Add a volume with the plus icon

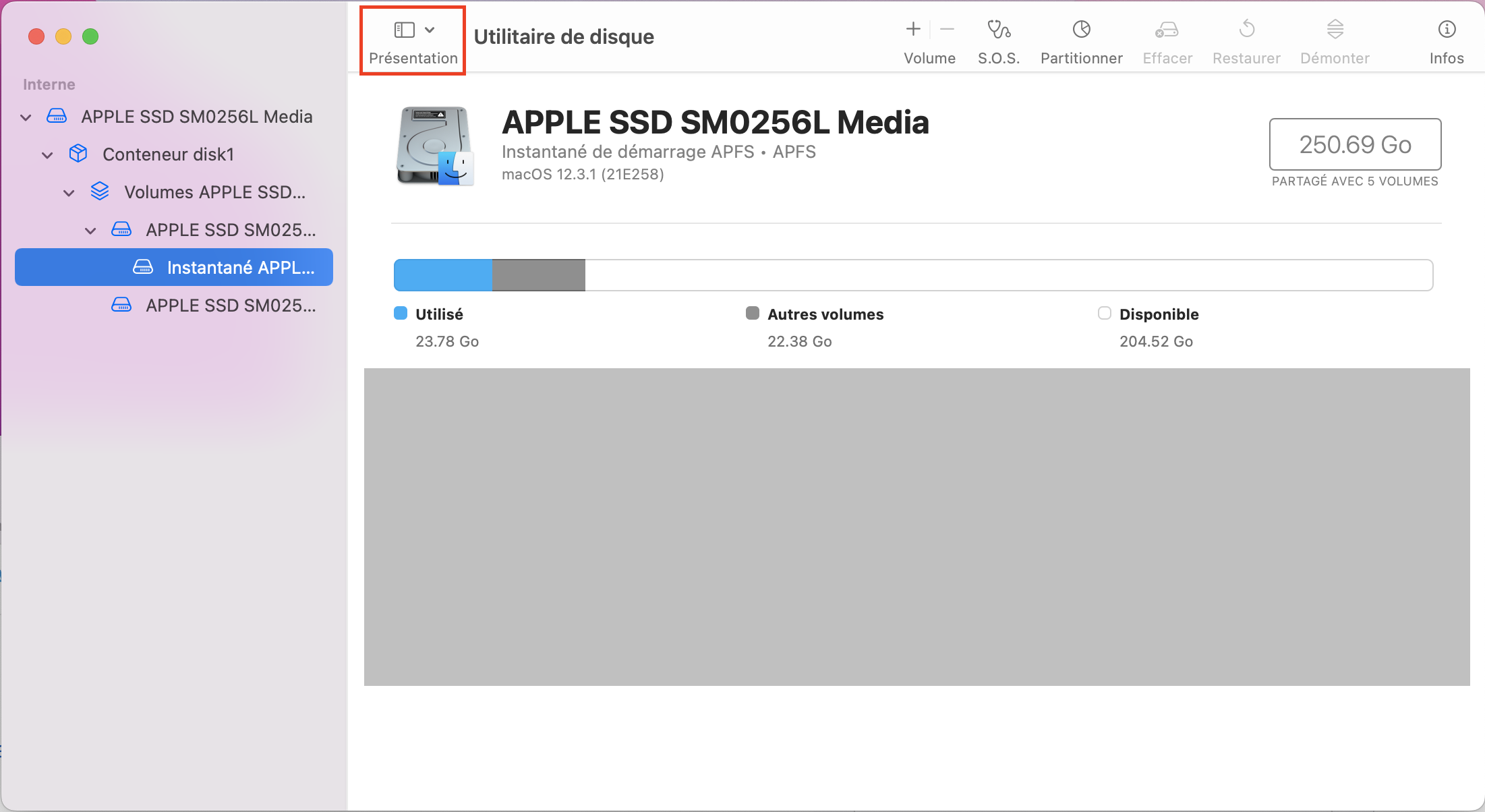click(913, 29)
